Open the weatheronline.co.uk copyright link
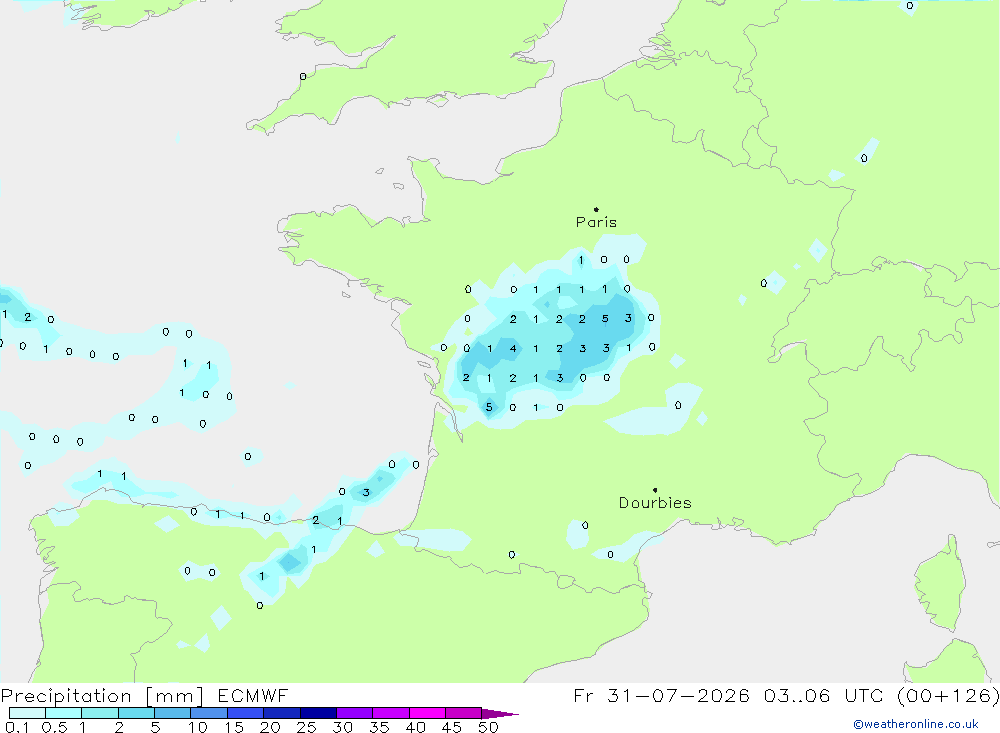This screenshot has height=733, width=1000. pyautogui.click(x=916, y=724)
